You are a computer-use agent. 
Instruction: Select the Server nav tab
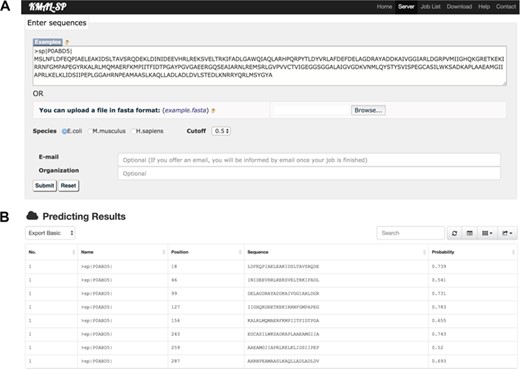click(x=406, y=7)
